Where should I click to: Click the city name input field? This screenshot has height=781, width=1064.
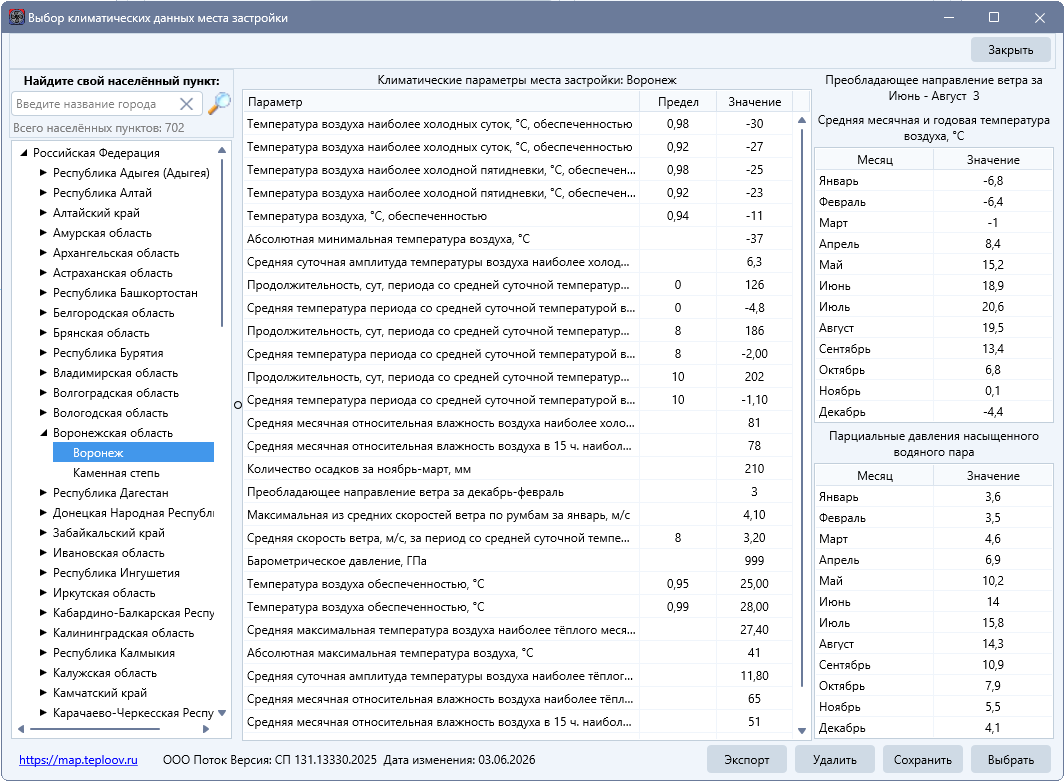[95, 104]
